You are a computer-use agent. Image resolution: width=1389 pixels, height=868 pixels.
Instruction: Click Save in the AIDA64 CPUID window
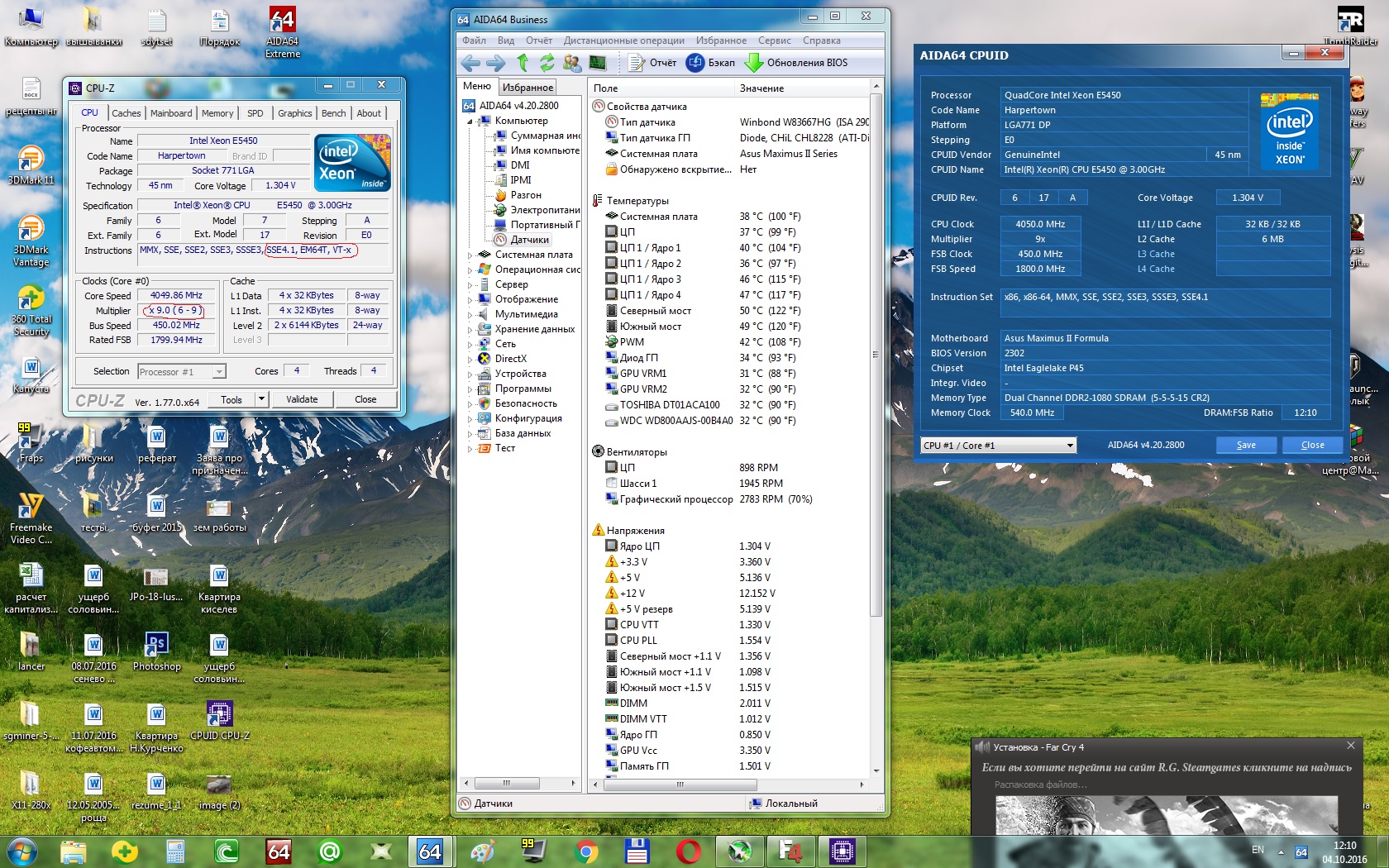(1245, 446)
